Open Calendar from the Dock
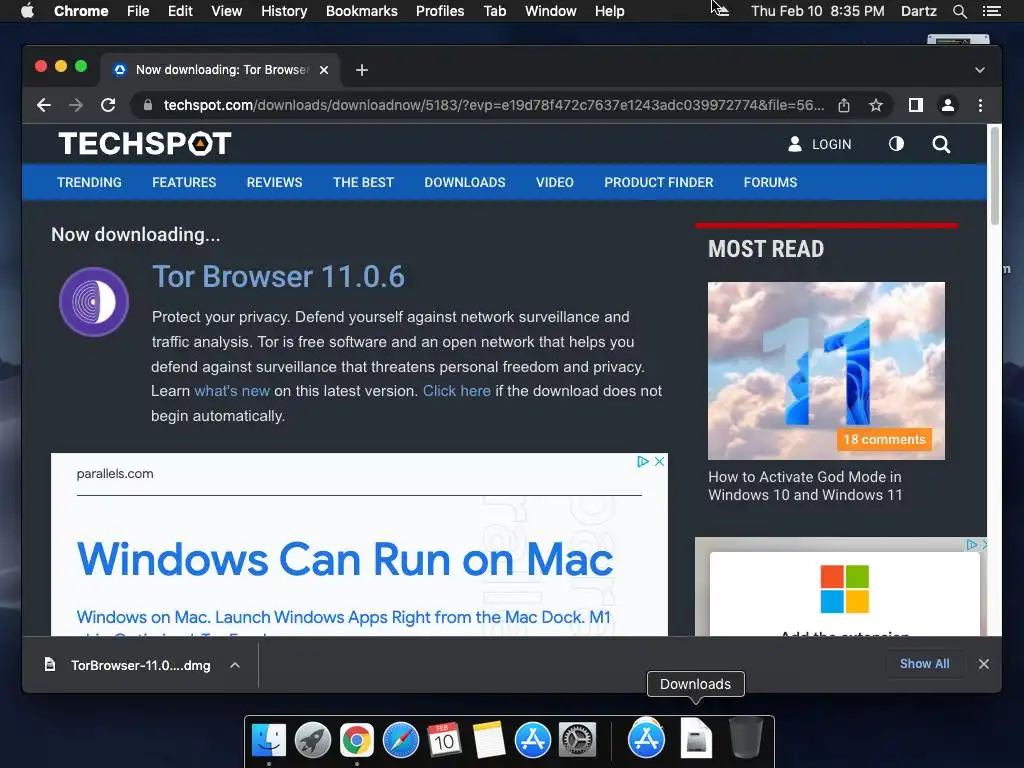Screen dimensions: 1024x768 (444, 740)
